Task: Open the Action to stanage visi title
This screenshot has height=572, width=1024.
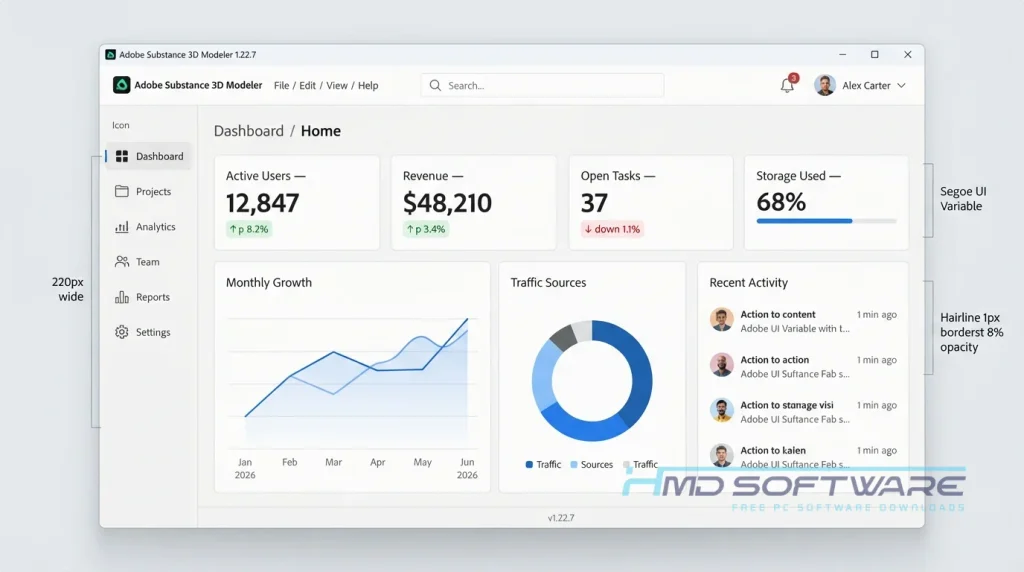Action: point(787,405)
